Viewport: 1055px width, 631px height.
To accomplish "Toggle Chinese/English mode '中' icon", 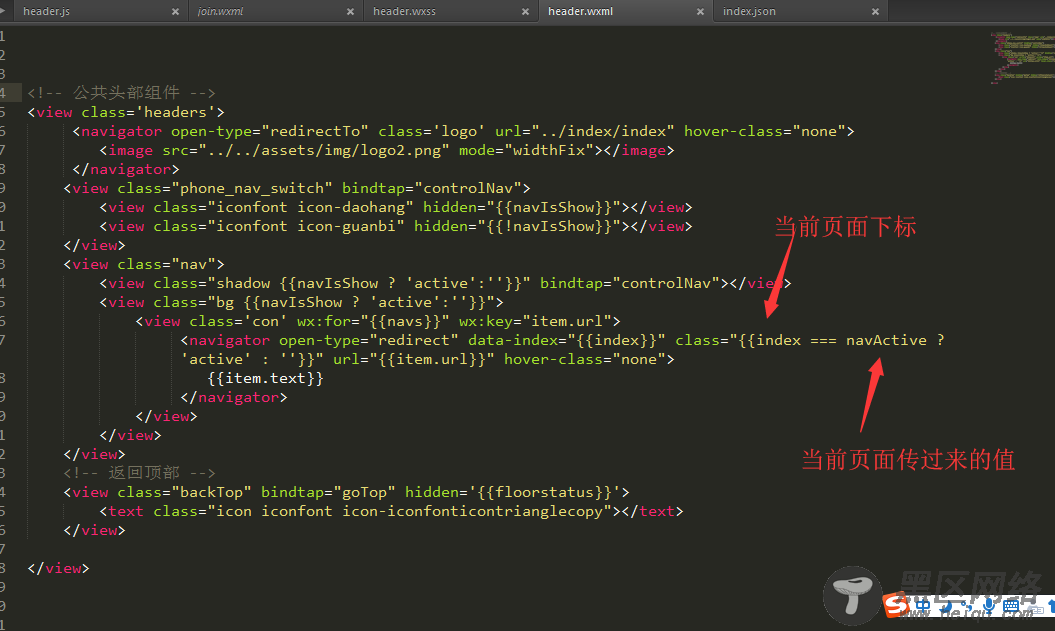I will [923, 606].
